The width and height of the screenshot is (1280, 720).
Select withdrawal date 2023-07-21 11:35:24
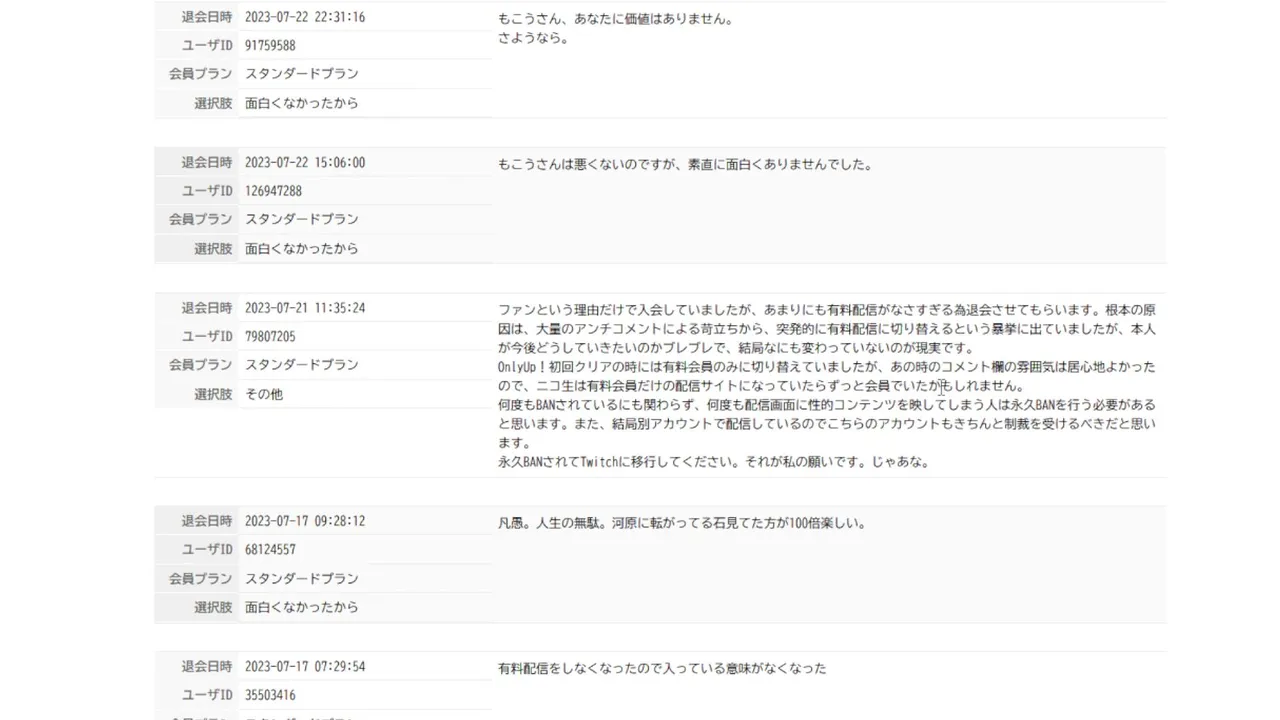coord(305,308)
